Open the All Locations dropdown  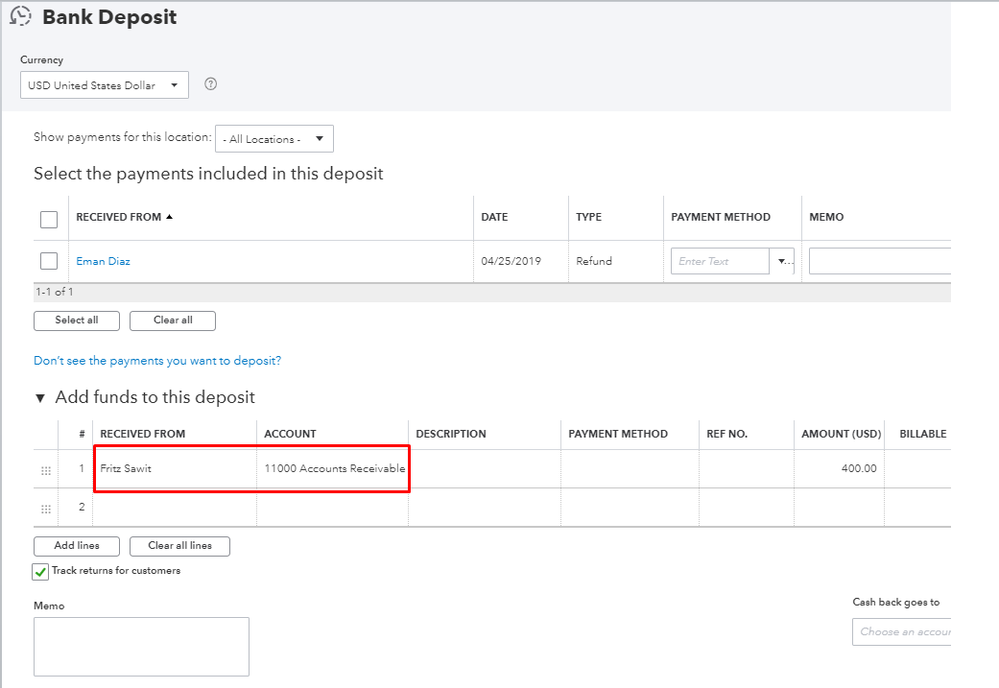274,139
